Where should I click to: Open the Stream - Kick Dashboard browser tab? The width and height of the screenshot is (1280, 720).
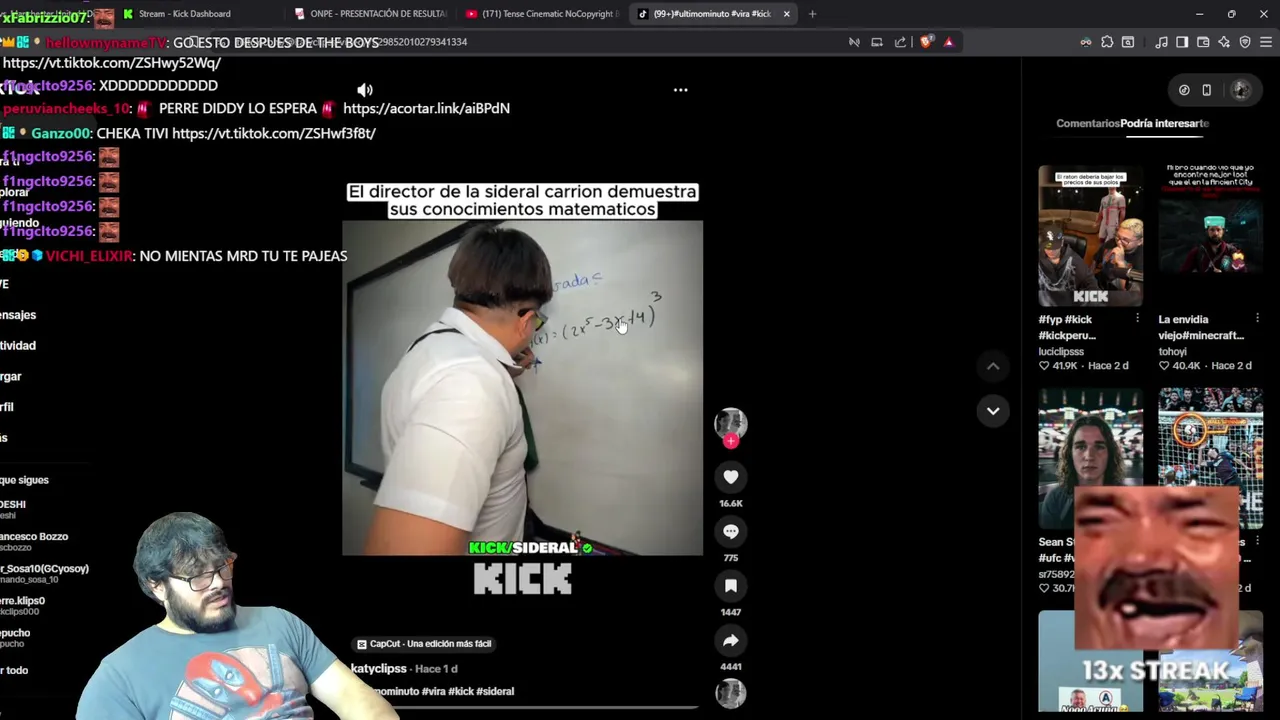point(185,14)
